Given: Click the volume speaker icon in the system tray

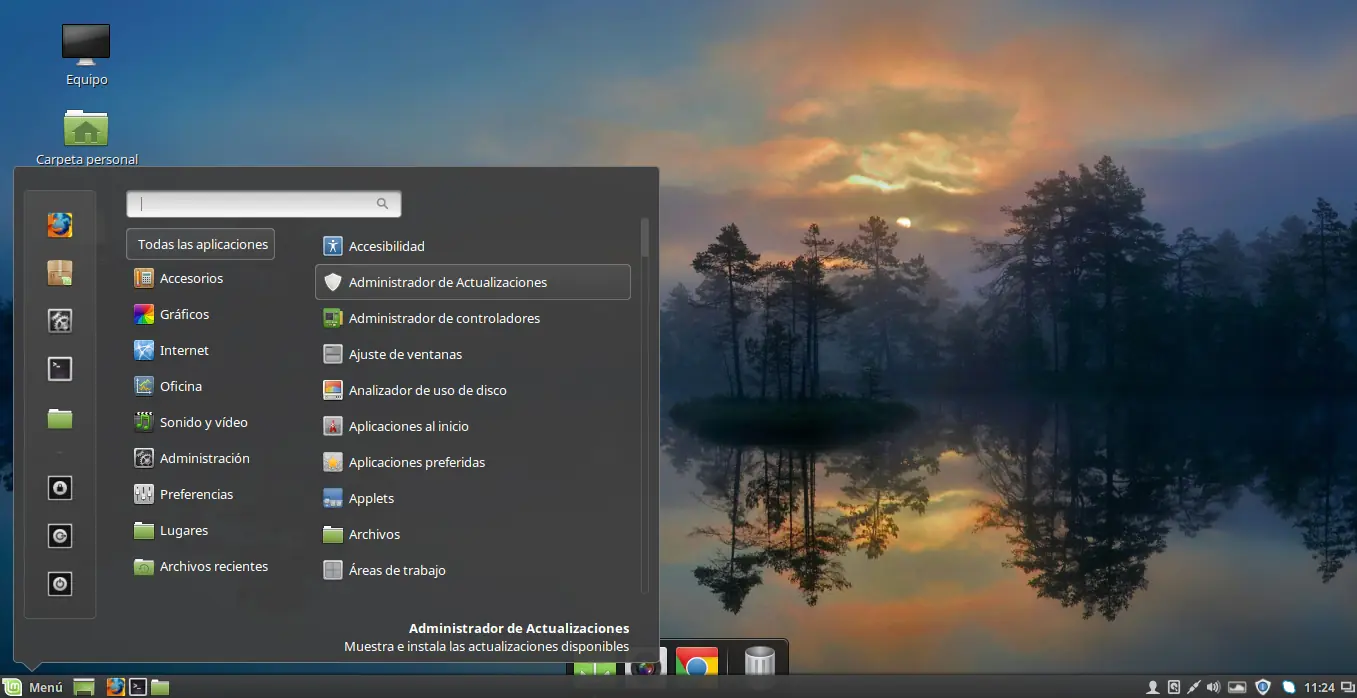Looking at the screenshot, I should pos(1213,687).
